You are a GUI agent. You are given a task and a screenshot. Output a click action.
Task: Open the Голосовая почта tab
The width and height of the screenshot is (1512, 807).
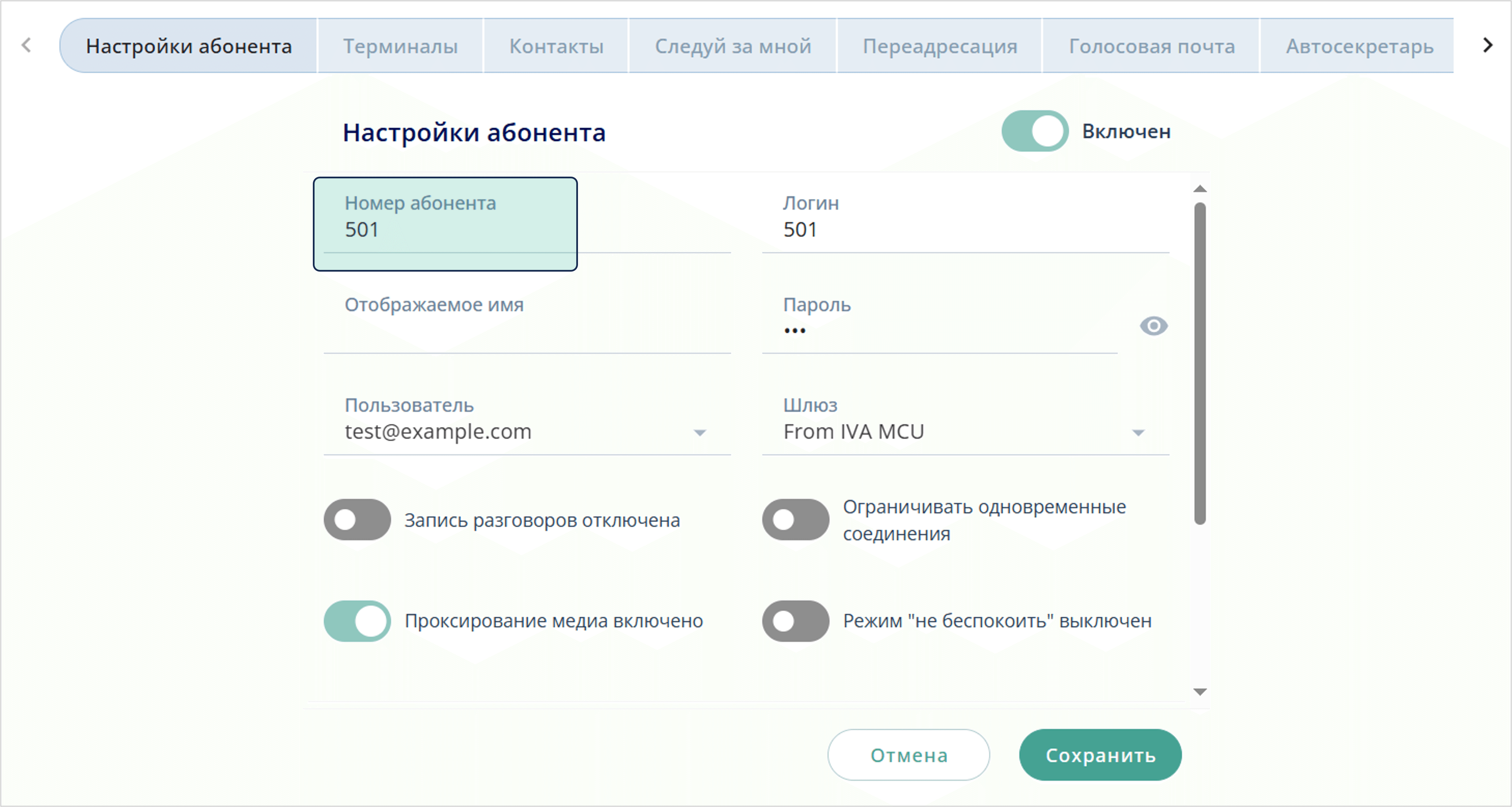pyautogui.click(x=1151, y=46)
